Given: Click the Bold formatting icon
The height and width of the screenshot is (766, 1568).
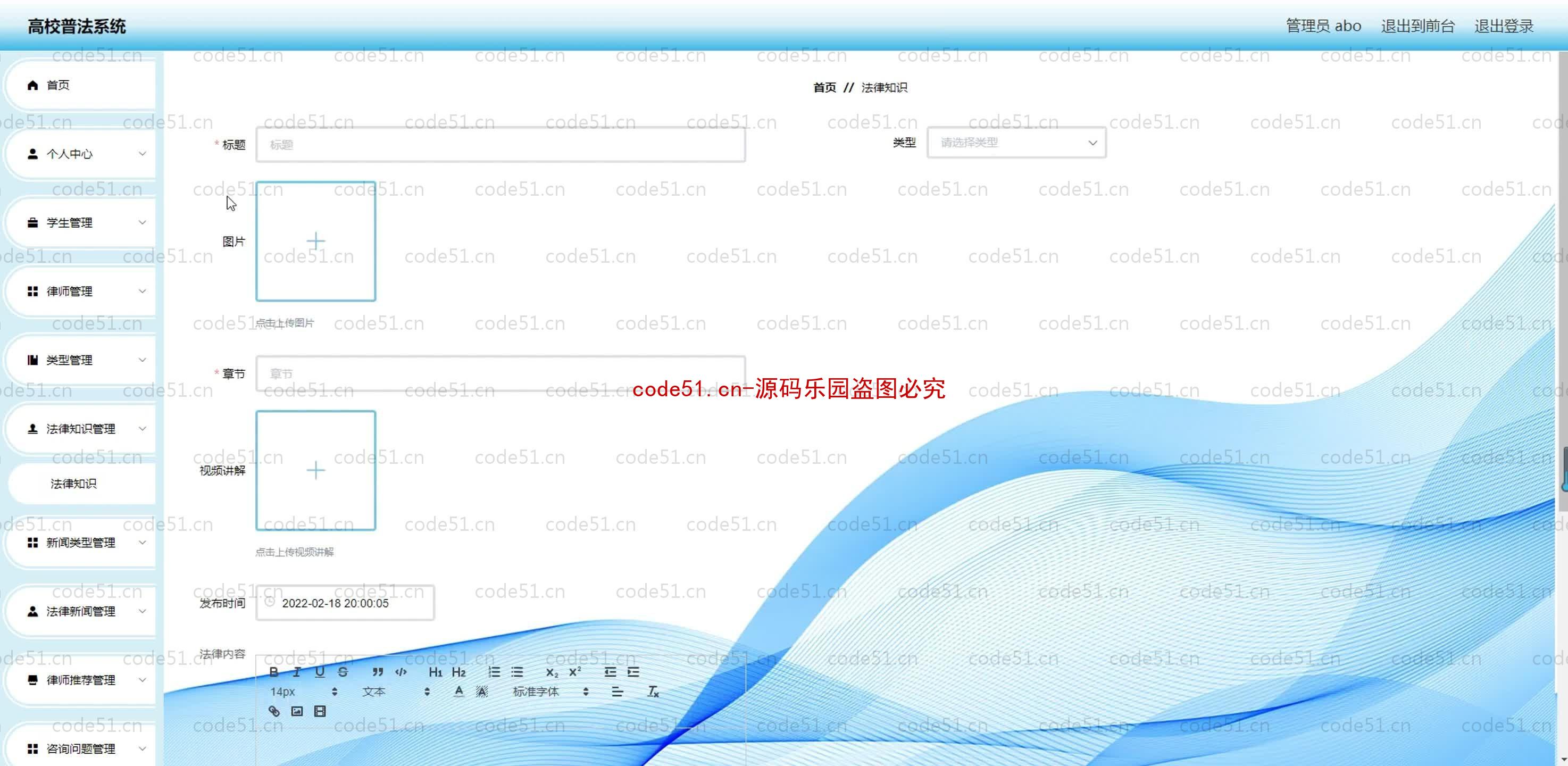Looking at the screenshot, I should 273,671.
